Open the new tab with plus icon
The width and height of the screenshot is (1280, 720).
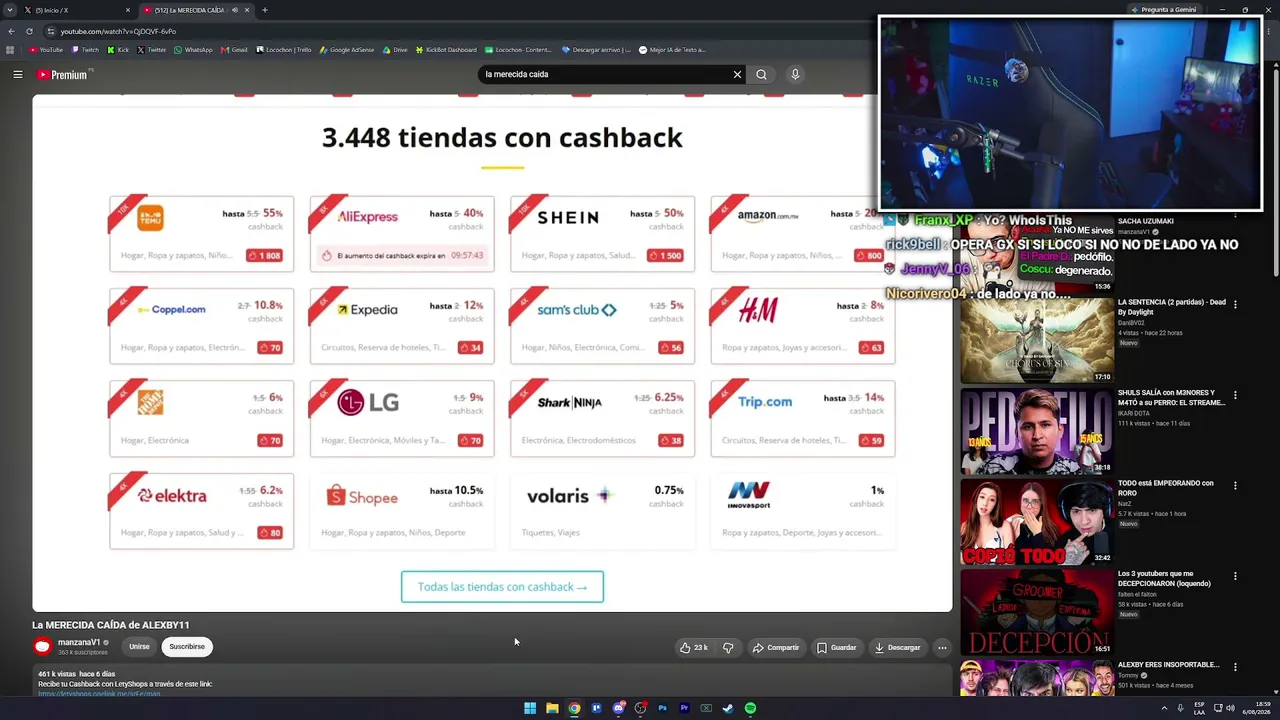[264, 10]
